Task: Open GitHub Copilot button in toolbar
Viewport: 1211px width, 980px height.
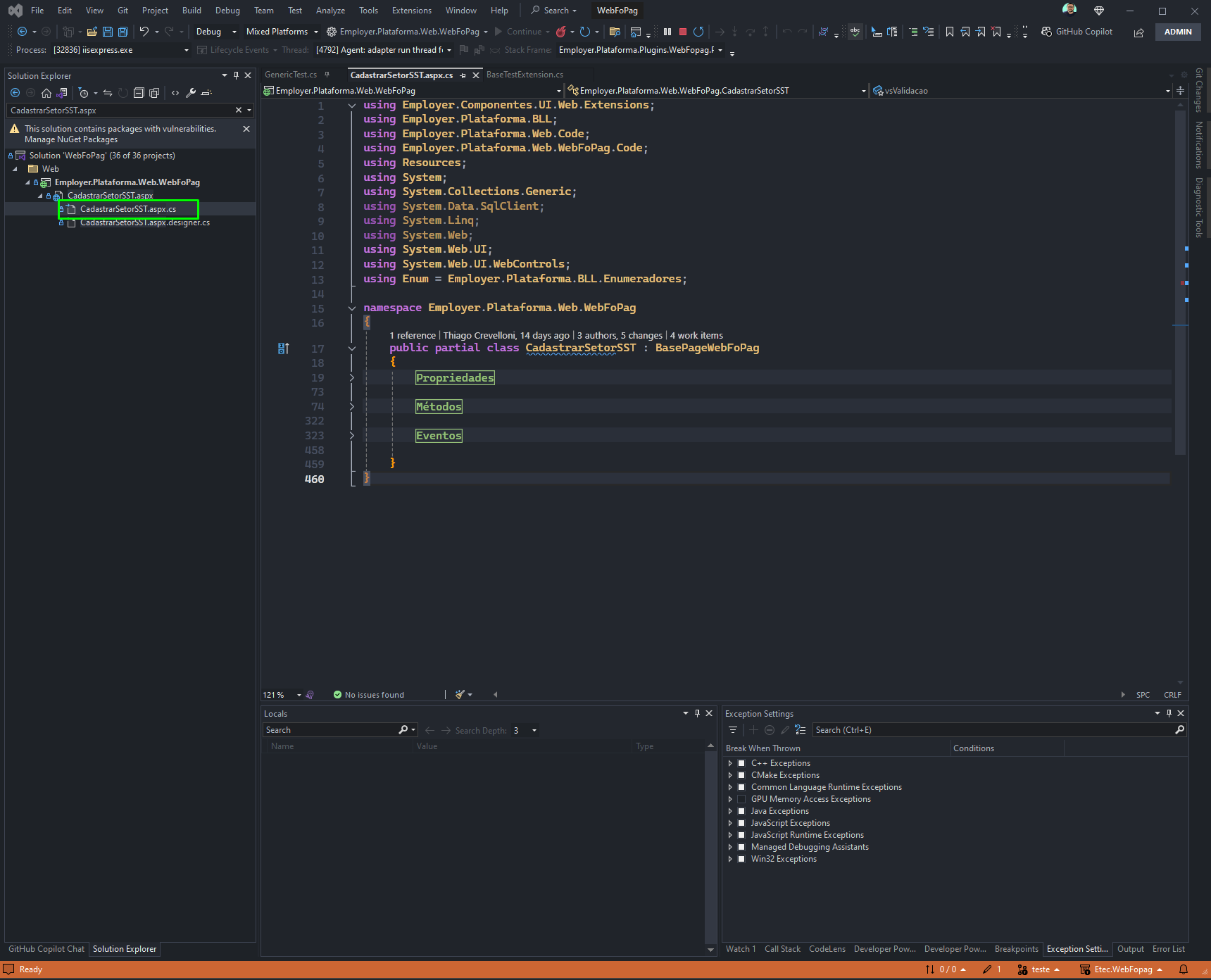Action: point(1077,32)
